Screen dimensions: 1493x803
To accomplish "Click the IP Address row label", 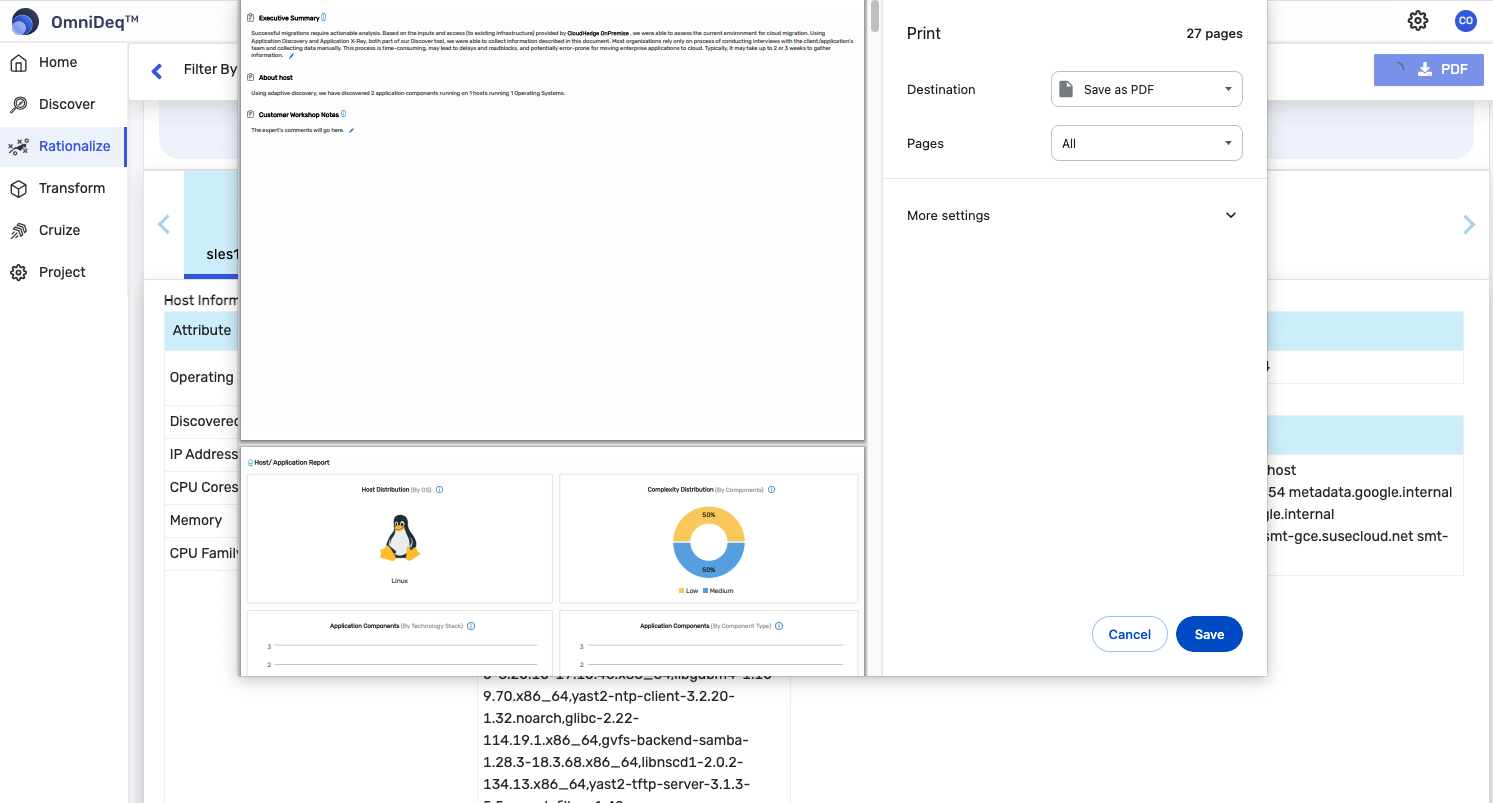I will pos(204,454).
